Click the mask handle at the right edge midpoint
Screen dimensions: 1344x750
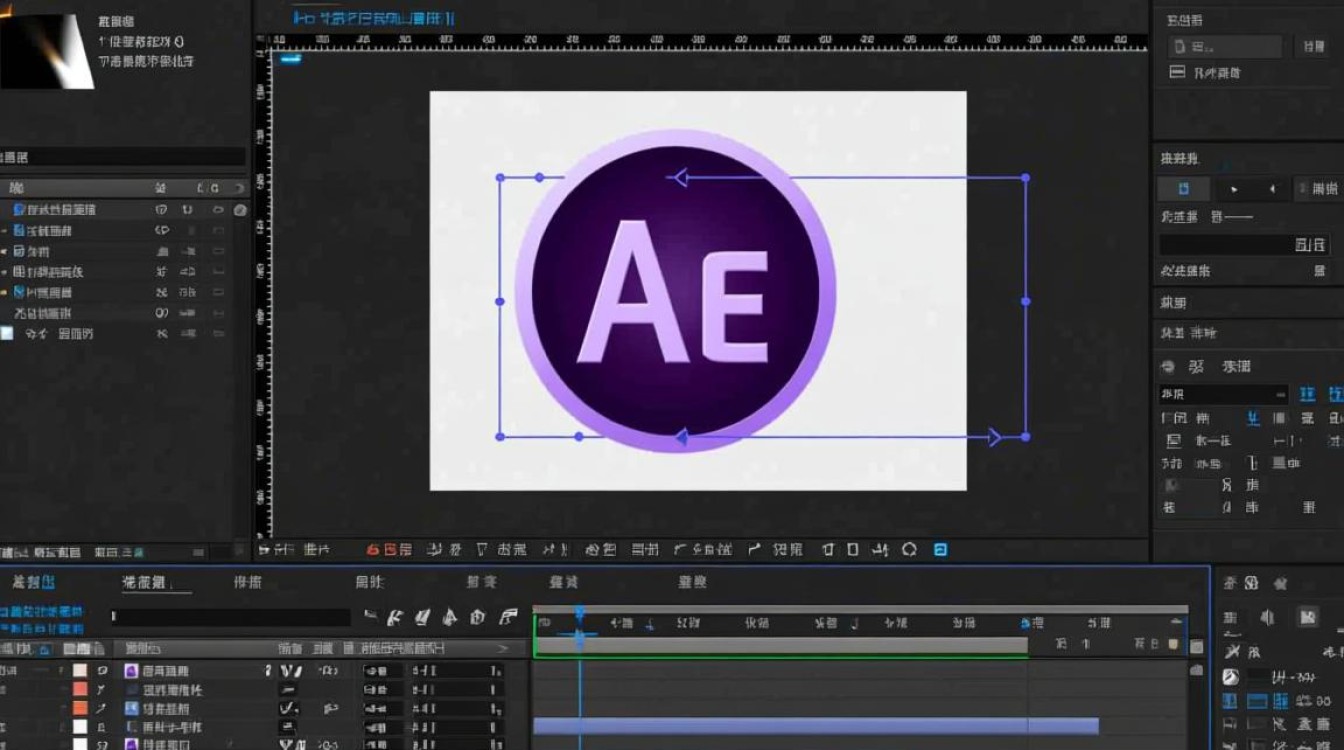tap(1025, 301)
